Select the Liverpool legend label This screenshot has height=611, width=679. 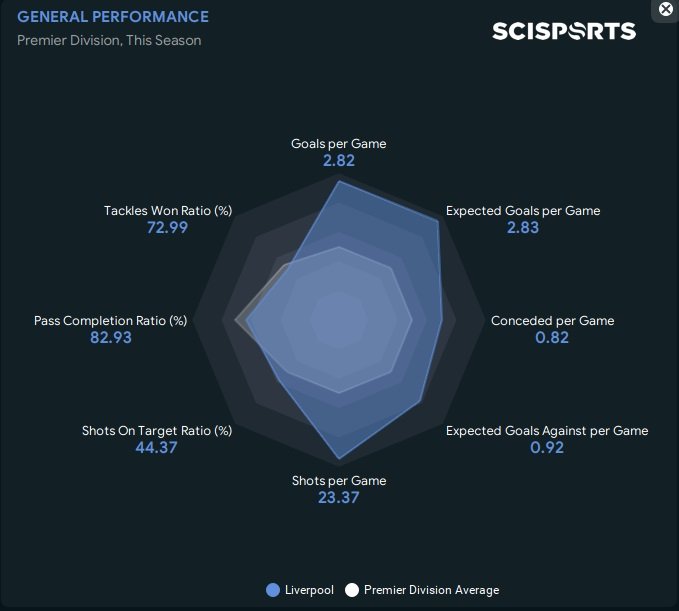click(x=309, y=590)
